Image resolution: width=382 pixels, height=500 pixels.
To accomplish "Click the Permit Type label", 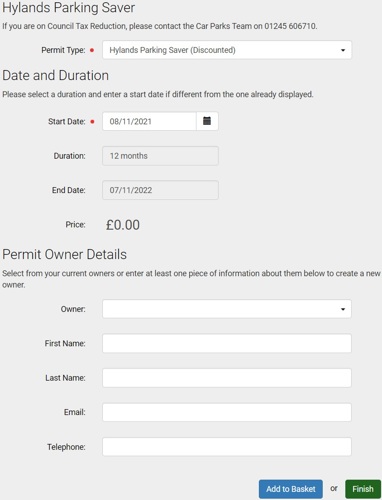I will pos(63,50).
